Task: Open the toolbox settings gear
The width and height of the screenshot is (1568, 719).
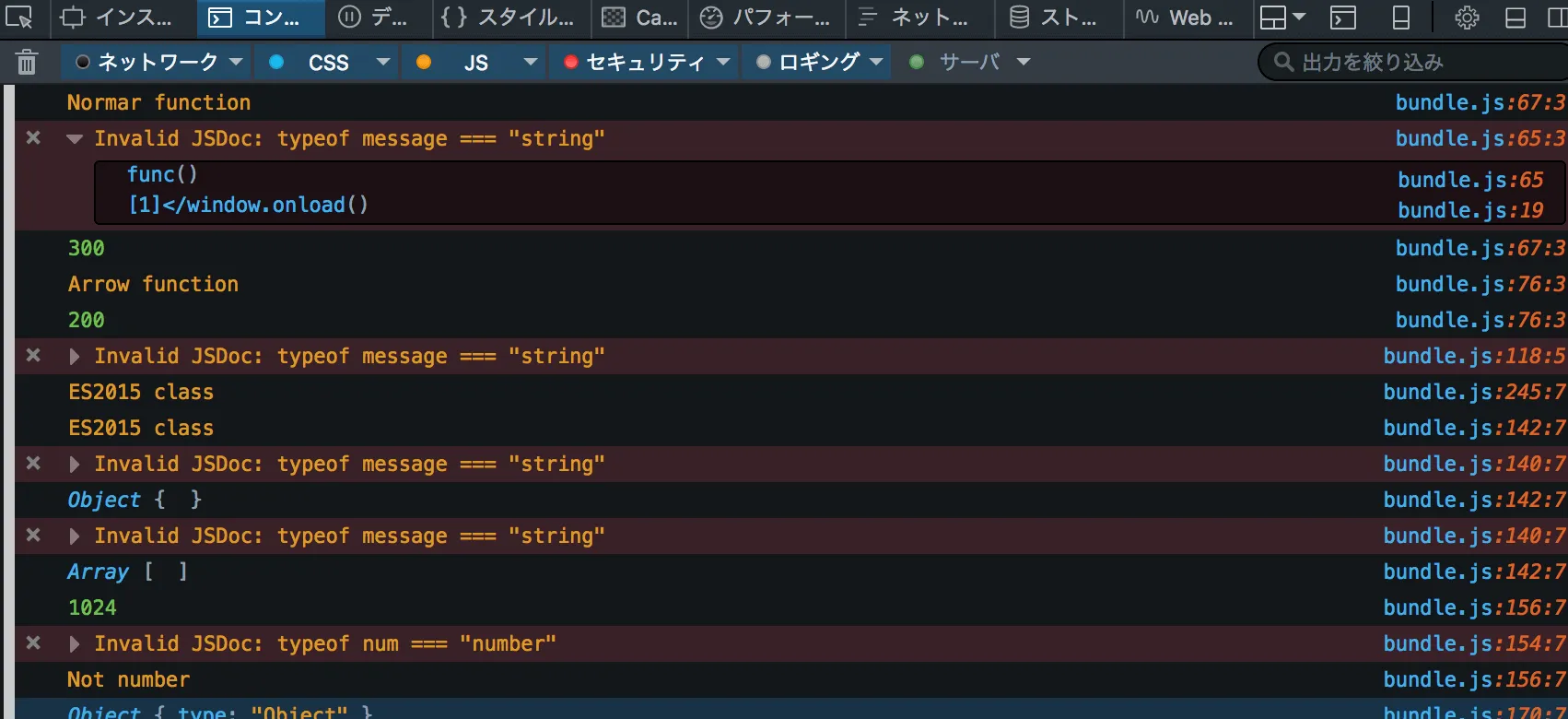Action: [x=1467, y=18]
